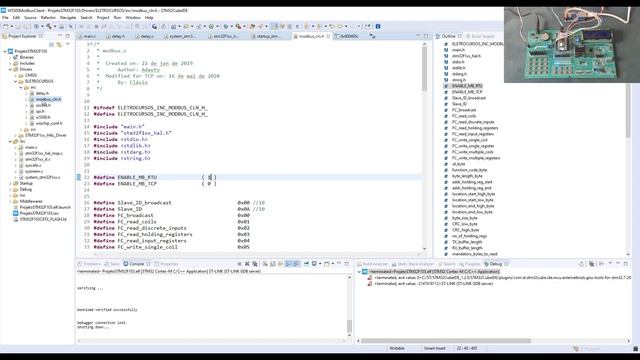This screenshot has width=640, height=360.
Task: Select FC_read_coils in Outline
Action: [464, 116]
